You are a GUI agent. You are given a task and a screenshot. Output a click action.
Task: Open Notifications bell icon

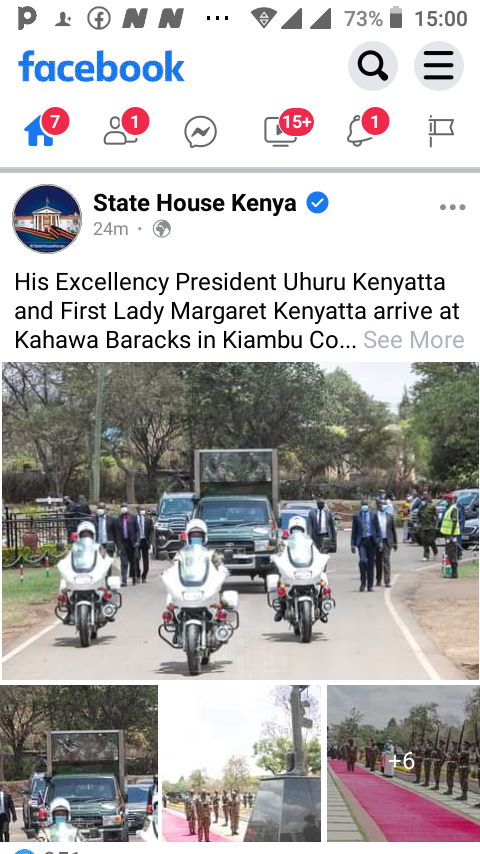coord(360,131)
